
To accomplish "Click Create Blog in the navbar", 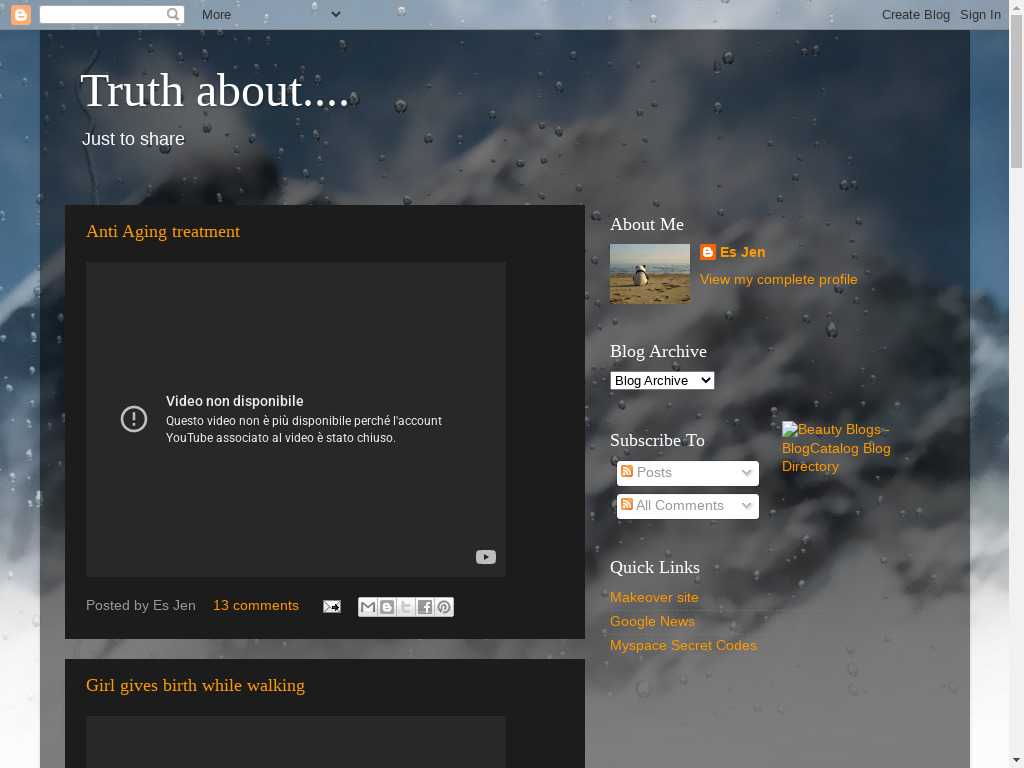I will point(915,14).
